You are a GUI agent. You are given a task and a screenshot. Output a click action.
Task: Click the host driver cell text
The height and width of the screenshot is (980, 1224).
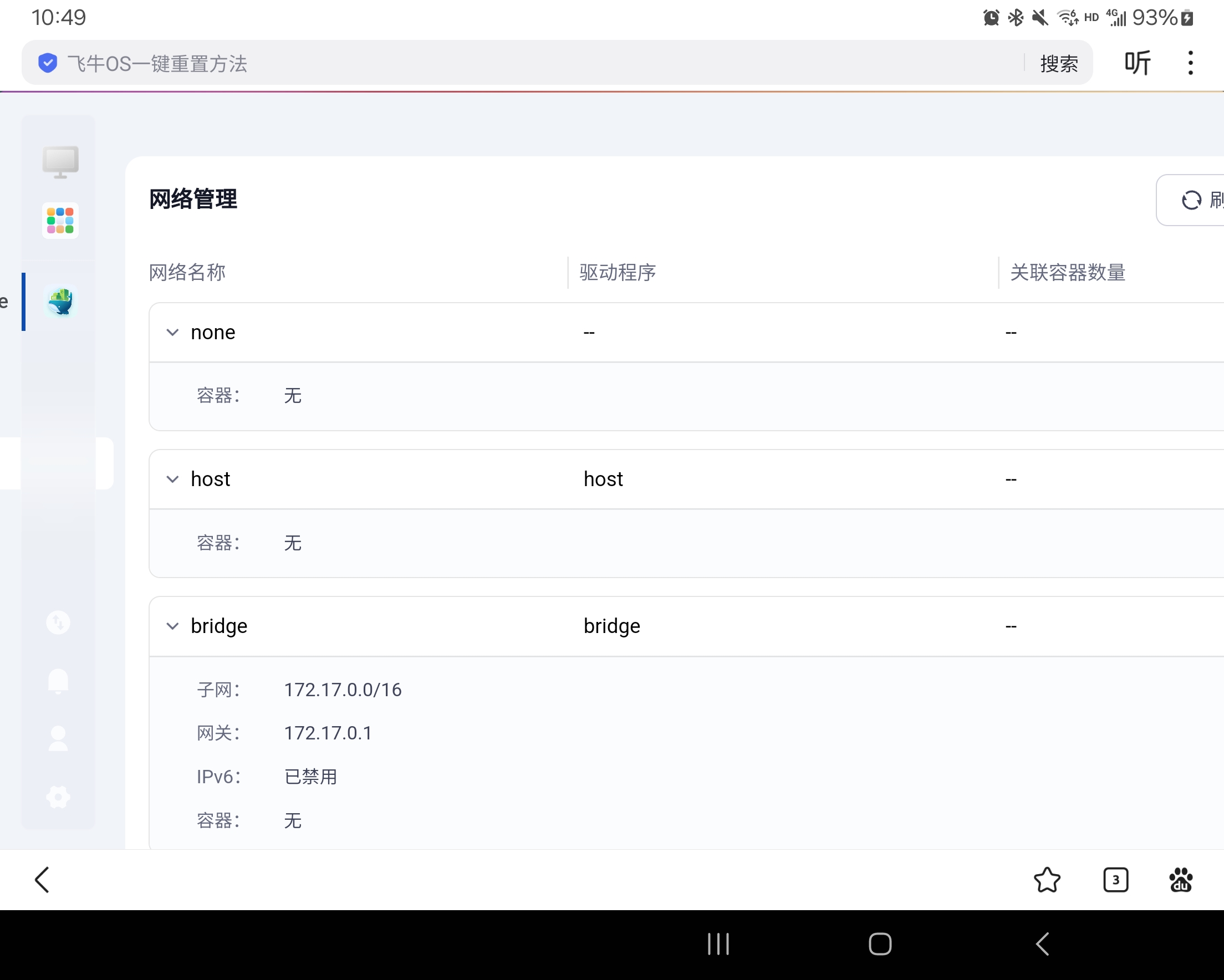[x=603, y=479]
